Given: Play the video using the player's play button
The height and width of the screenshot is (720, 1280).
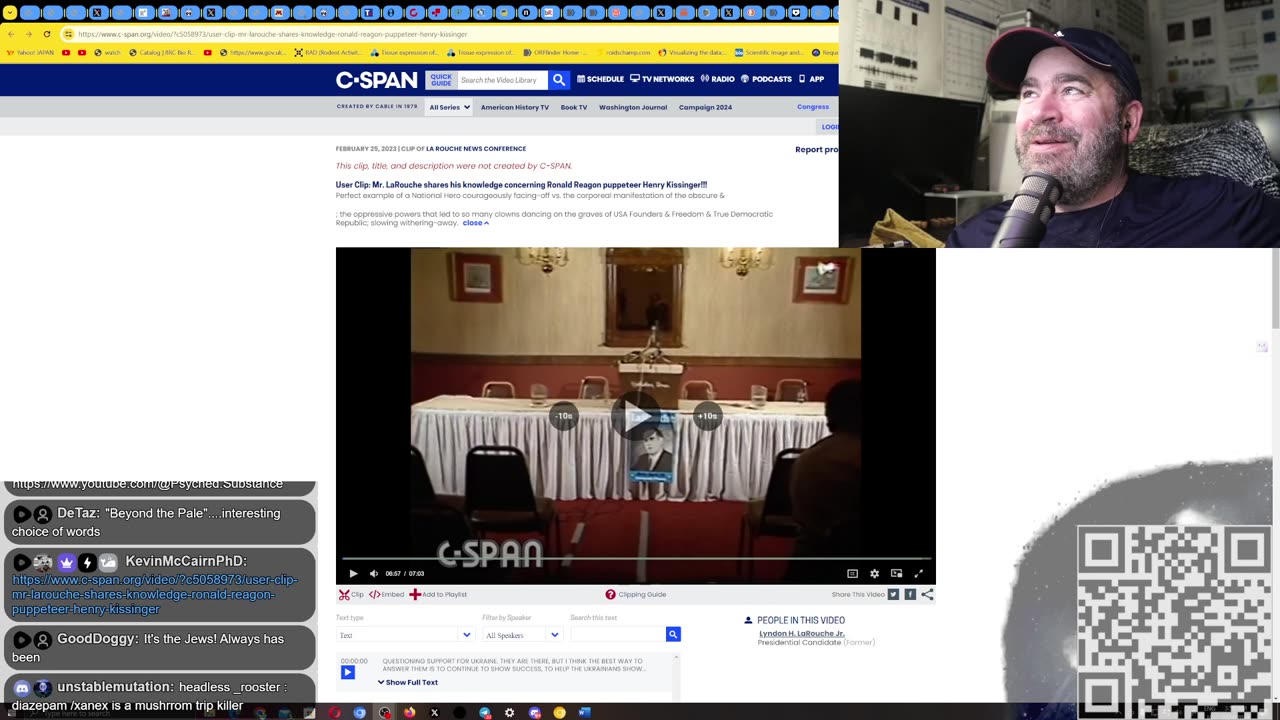Looking at the screenshot, I should 353,573.
